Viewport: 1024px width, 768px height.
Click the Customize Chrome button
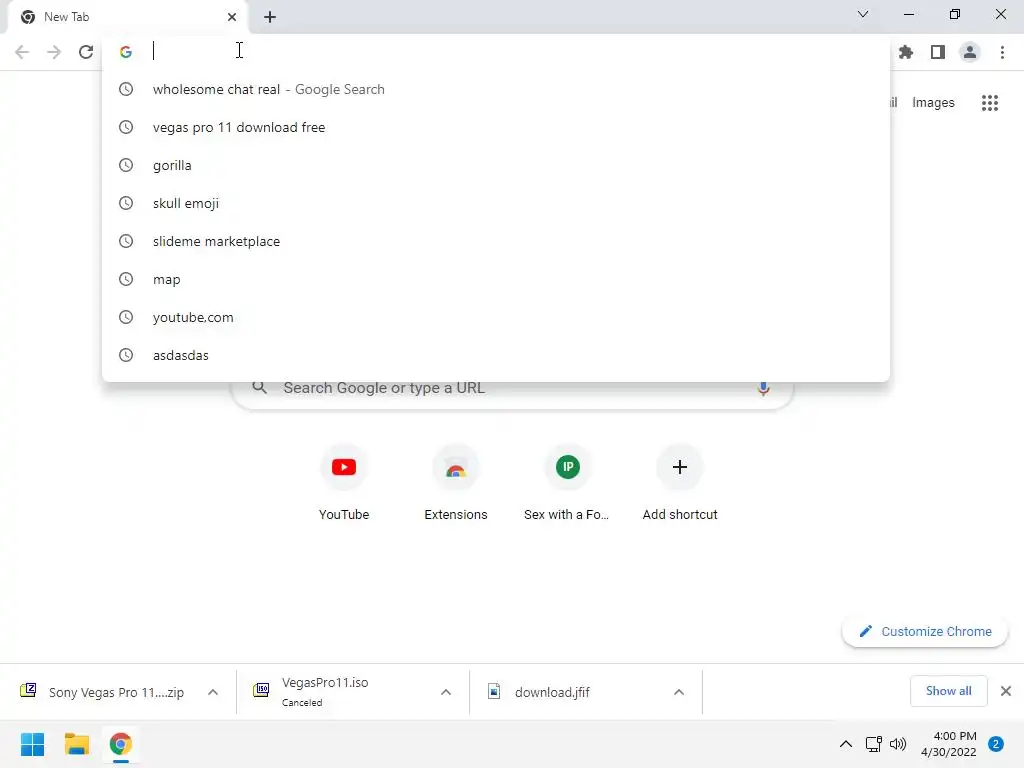click(x=925, y=632)
